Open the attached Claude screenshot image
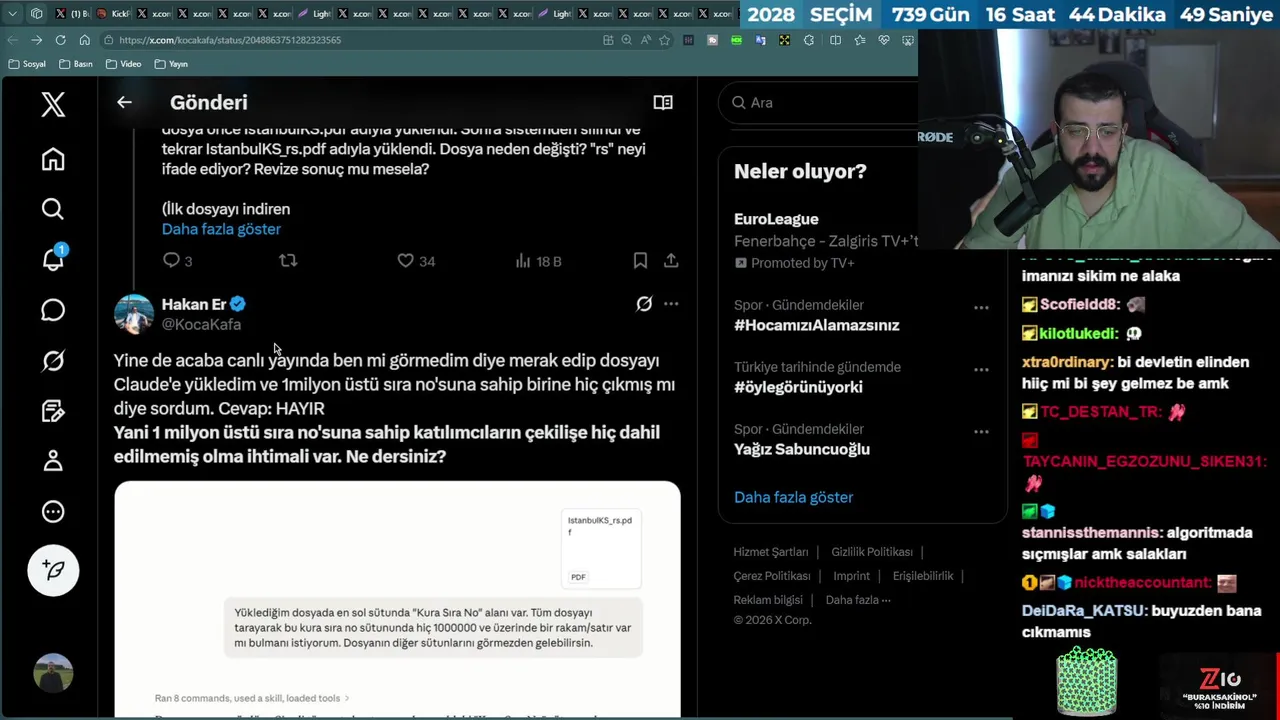 397,599
